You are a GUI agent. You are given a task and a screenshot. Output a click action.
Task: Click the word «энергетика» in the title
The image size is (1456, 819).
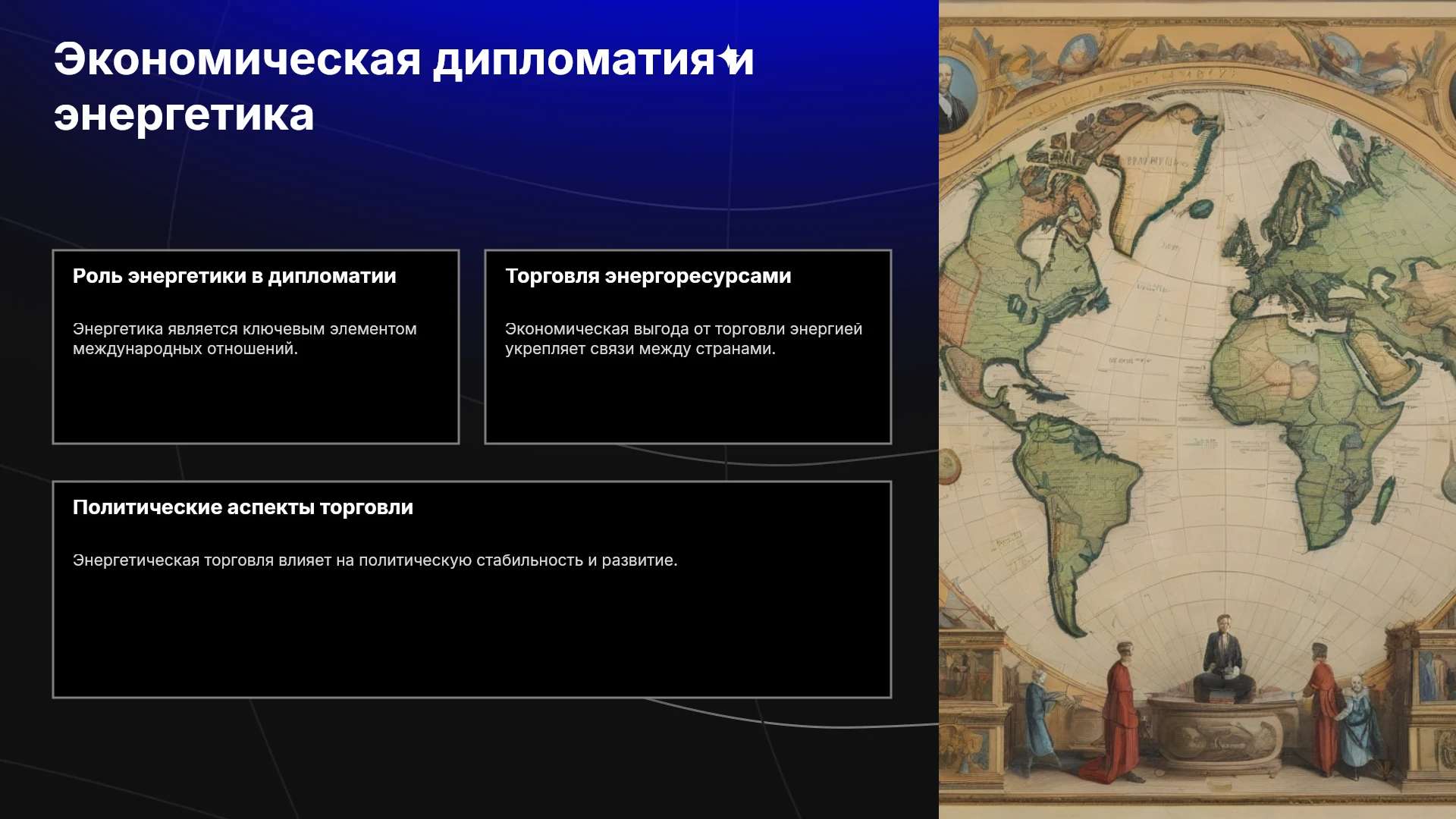184,115
